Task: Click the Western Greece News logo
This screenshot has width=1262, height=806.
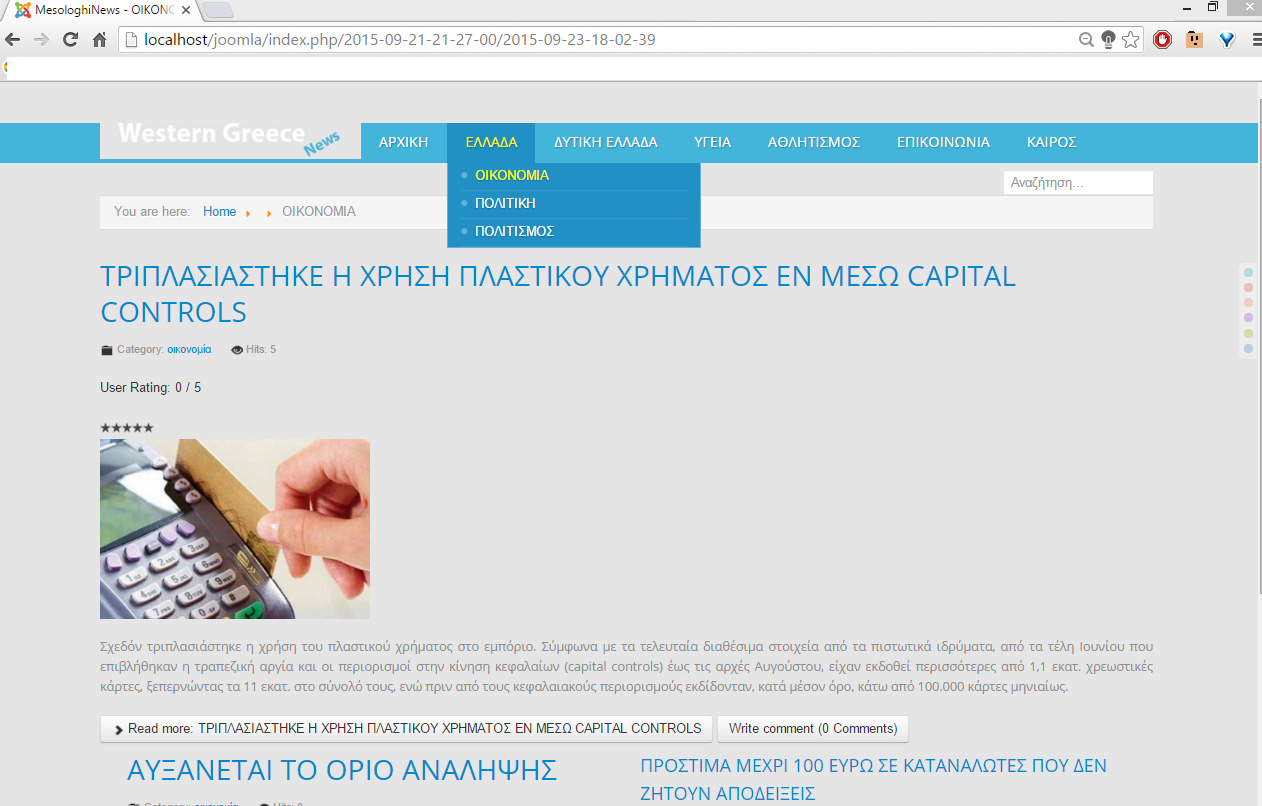Action: click(x=230, y=140)
